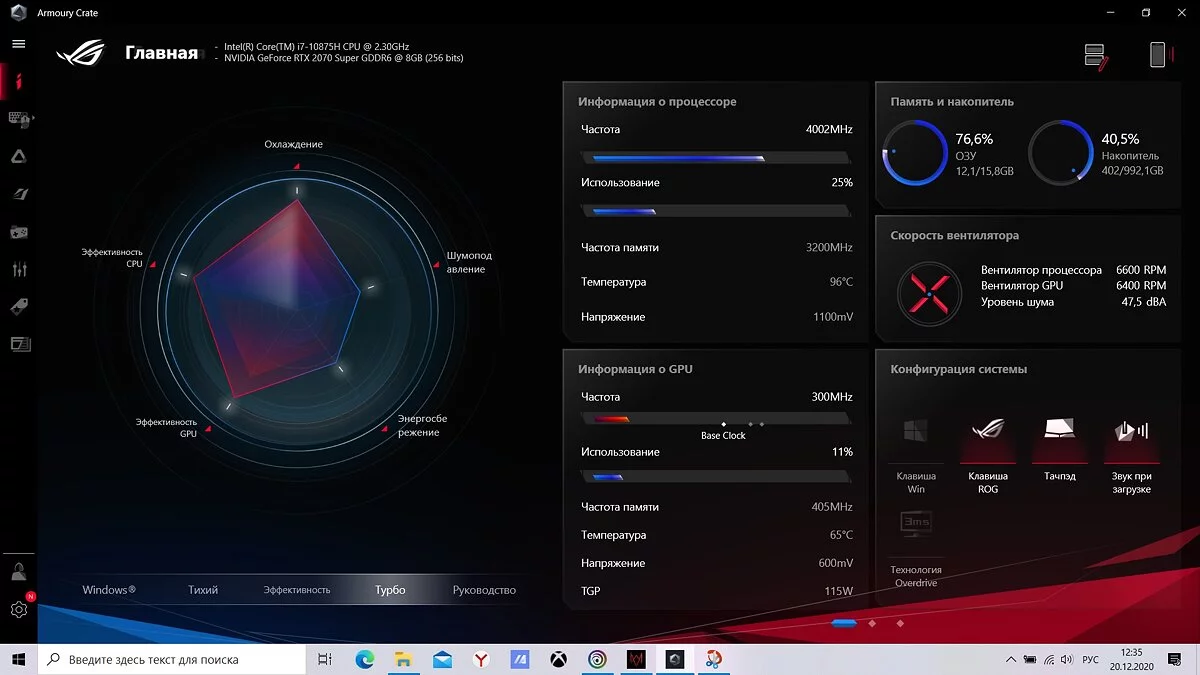Screen dimensions: 1200x675
Task: Click the settings gear icon in sidebar
Action: (18, 609)
